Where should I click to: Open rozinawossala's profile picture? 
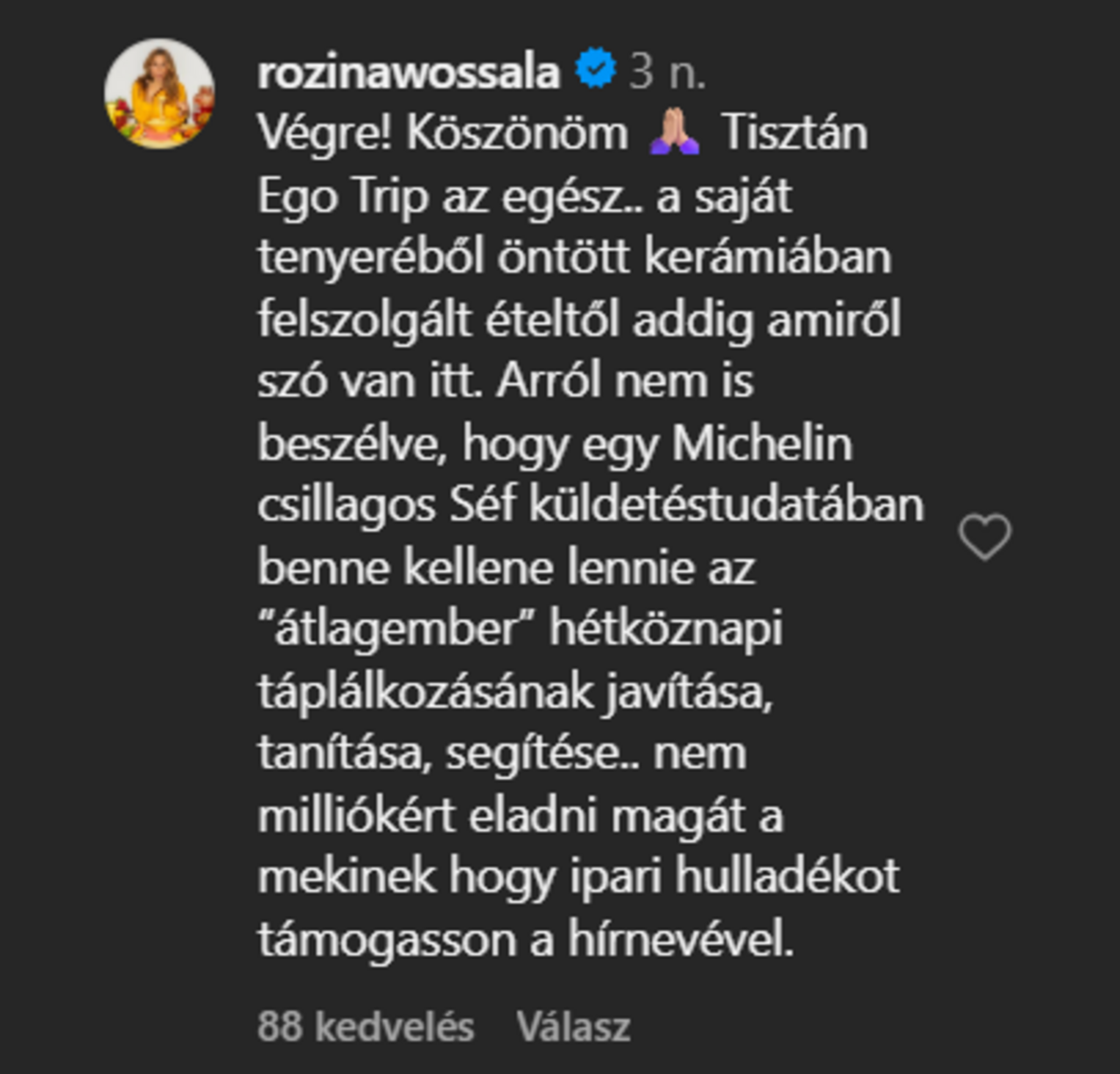(x=159, y=94)
